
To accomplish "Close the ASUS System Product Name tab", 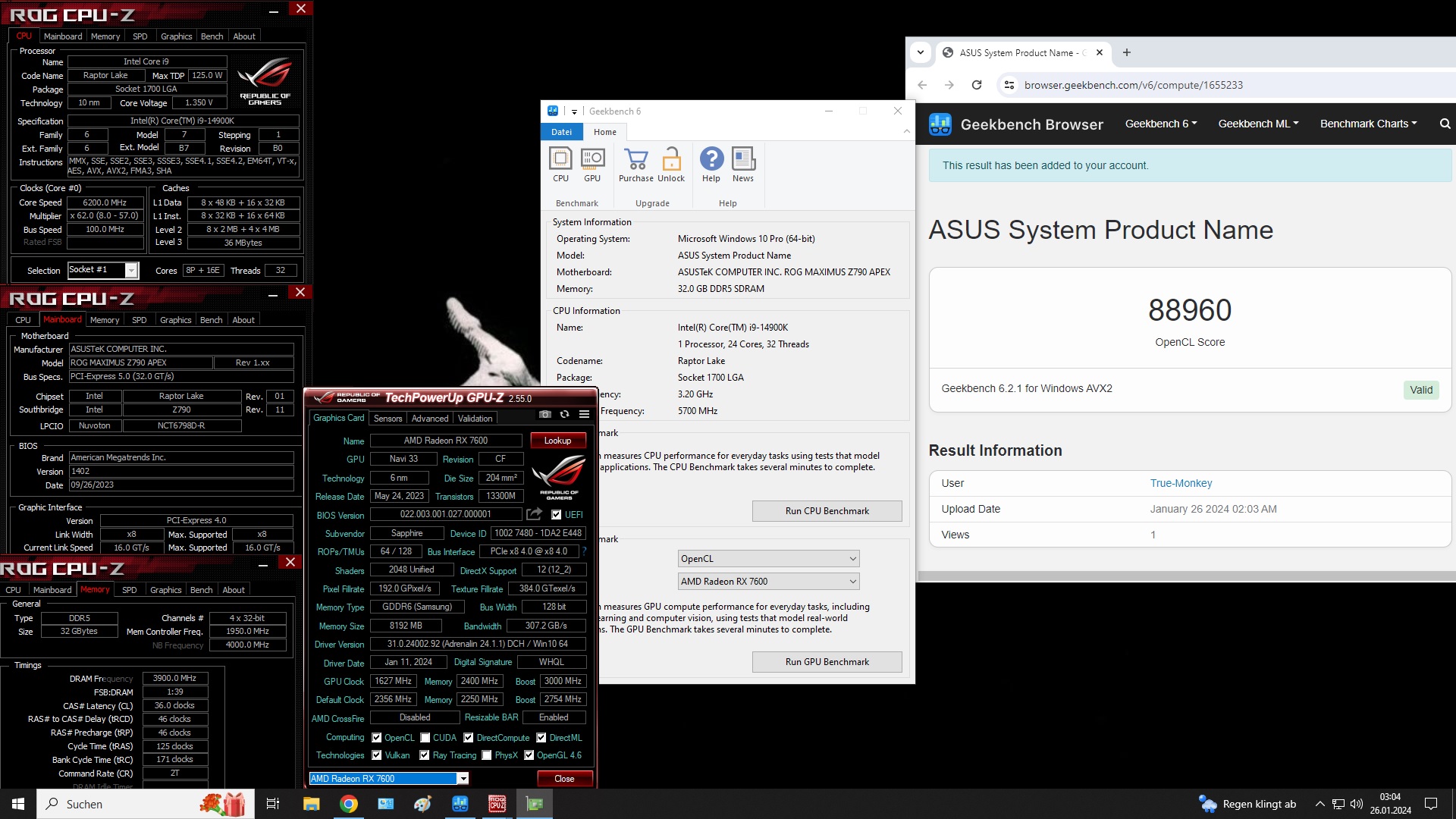I will point(1100,52).
